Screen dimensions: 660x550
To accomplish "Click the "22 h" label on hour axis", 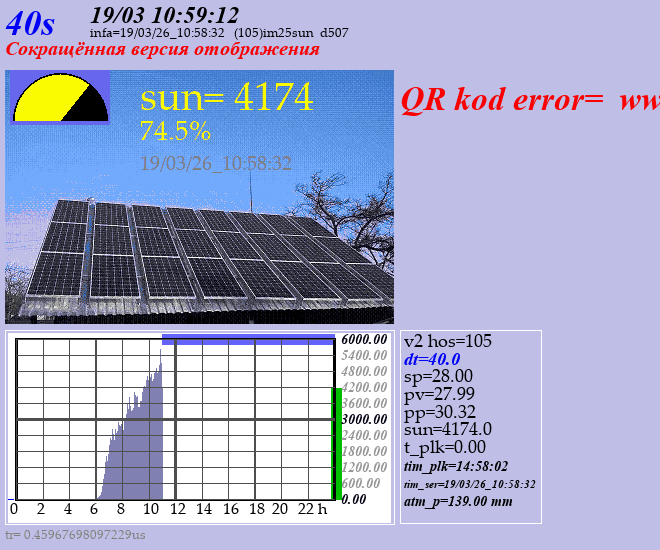I will pos(315,509).
